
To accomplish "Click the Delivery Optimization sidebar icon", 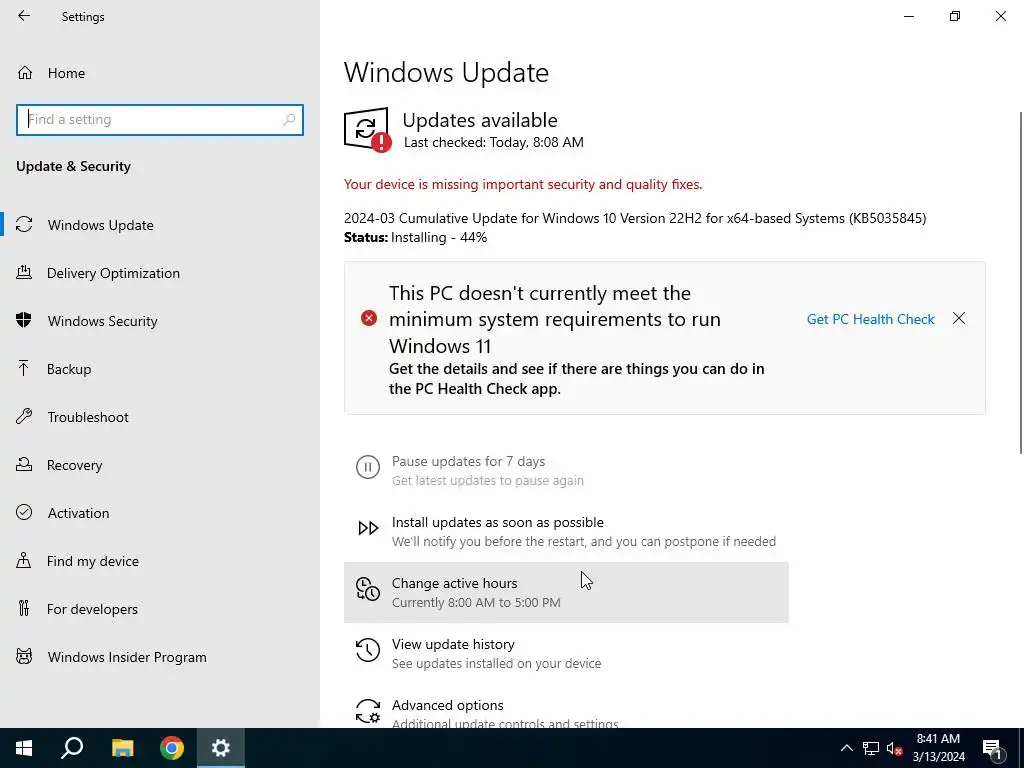I will click(24, 273).
